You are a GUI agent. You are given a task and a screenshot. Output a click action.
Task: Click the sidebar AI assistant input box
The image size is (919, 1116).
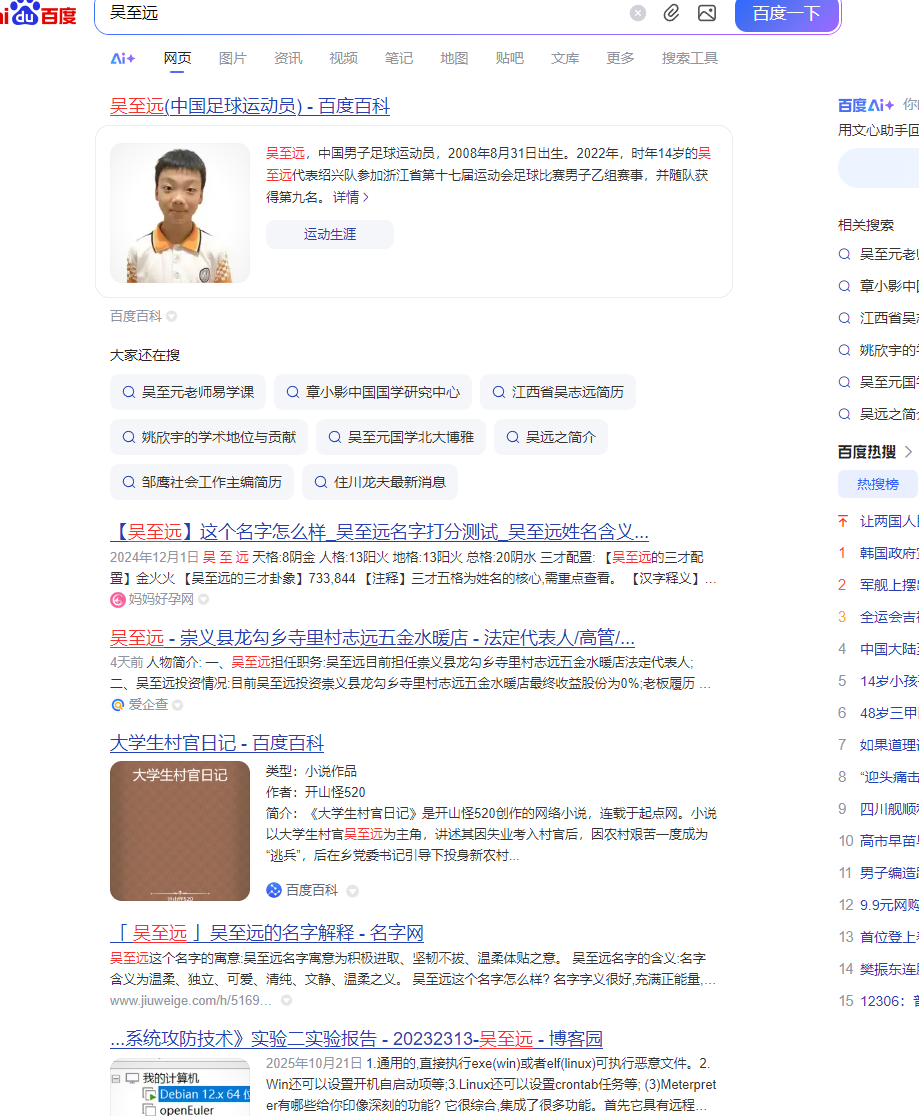pyautogui.click(x=878, y=169)
